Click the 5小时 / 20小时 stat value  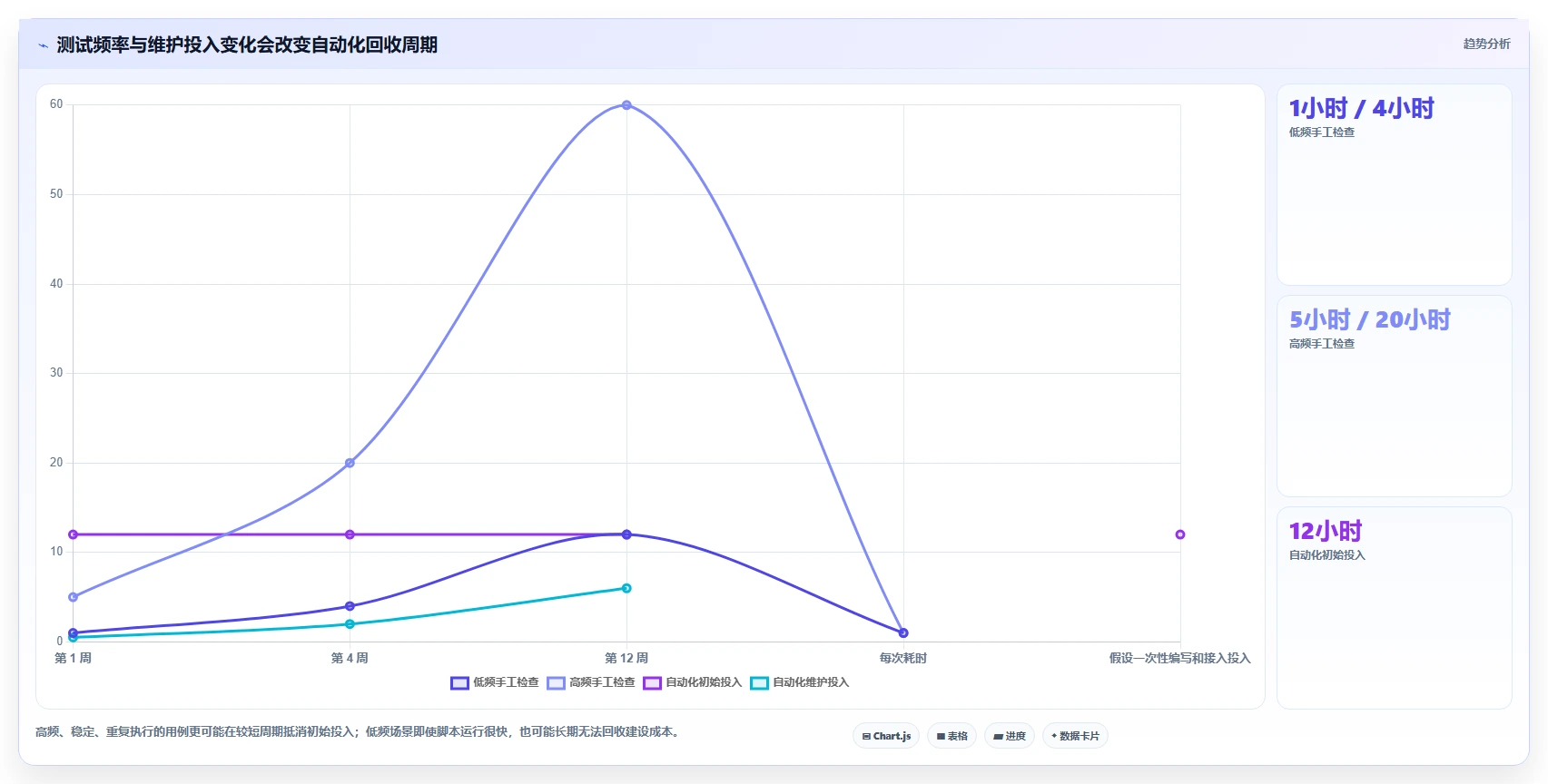[1370, 320]
